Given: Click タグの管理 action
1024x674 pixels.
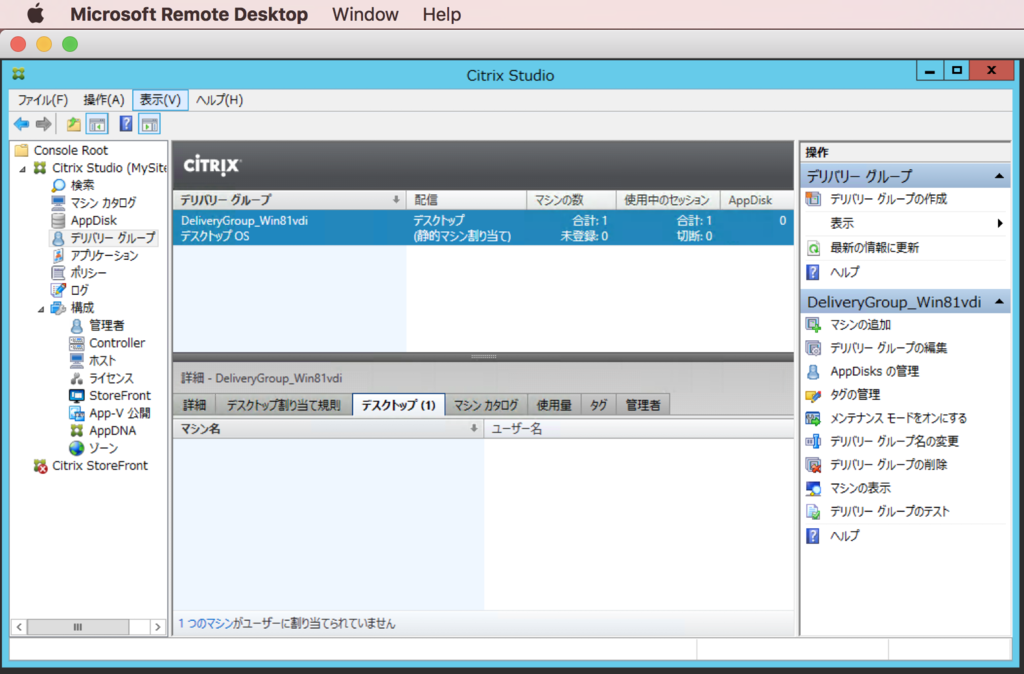Looking at the screenshot, I should [855, 394].
